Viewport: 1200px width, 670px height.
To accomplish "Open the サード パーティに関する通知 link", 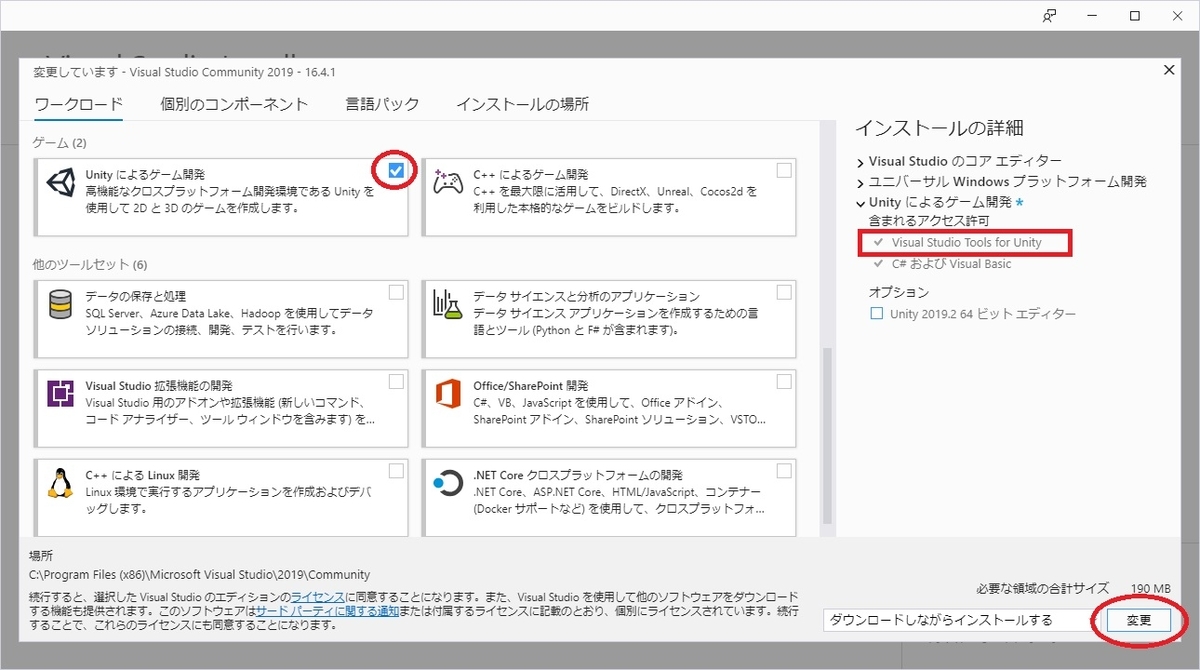I will (327, 610).
